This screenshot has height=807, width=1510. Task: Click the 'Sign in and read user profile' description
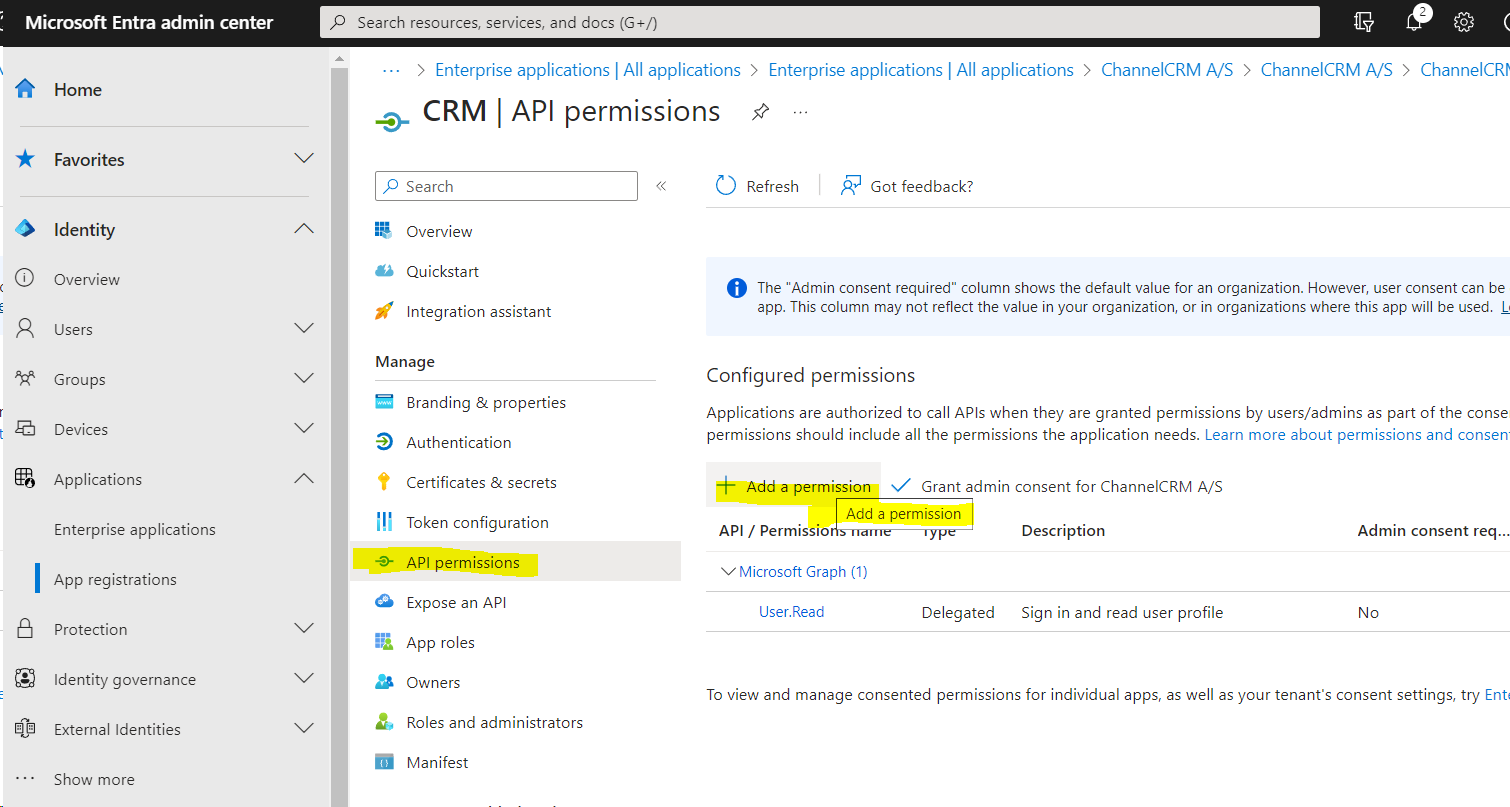coord(1122,612)
